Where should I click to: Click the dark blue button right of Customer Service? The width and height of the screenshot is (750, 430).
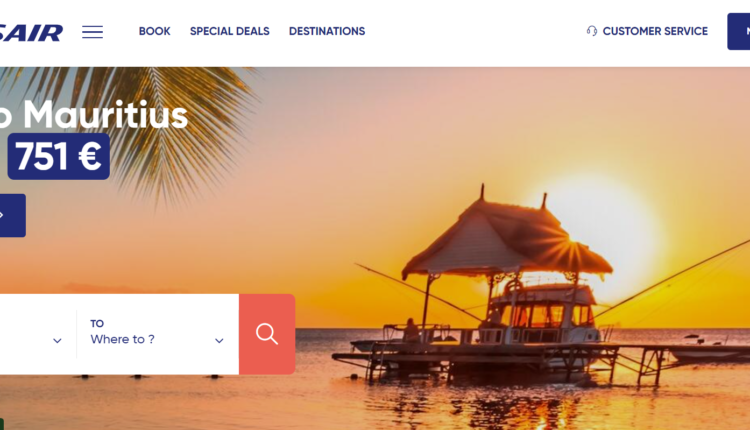click(x=739, y=32)
